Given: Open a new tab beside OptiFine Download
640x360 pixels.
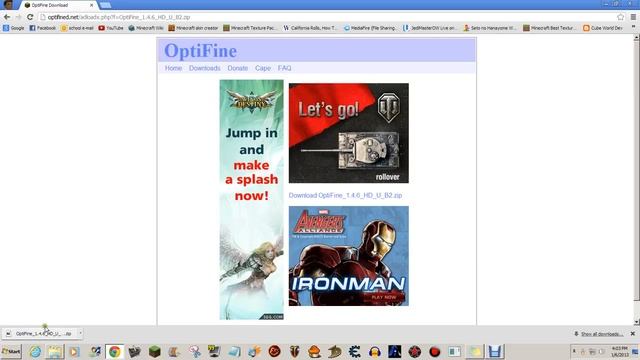Looking at the screenshot, I should click(x=105, y=5).
